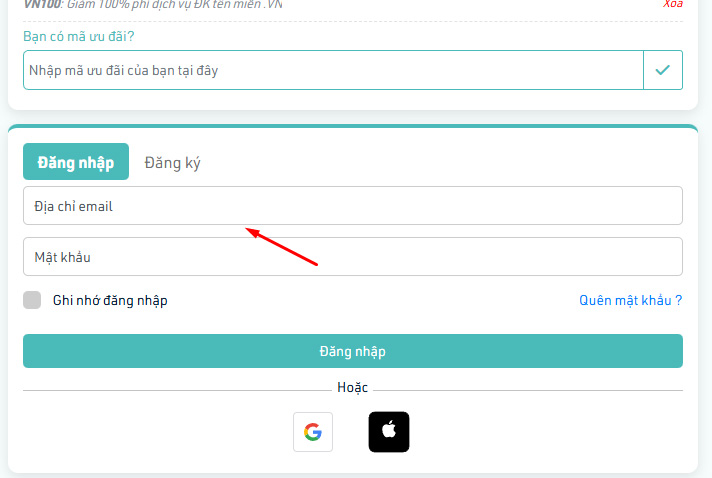Viewport: 712px width, 478px height.
Task: Tick the Ghi nhớ đăng nhập checkbox
Action: pyautogui.click(x=32, y=300)
